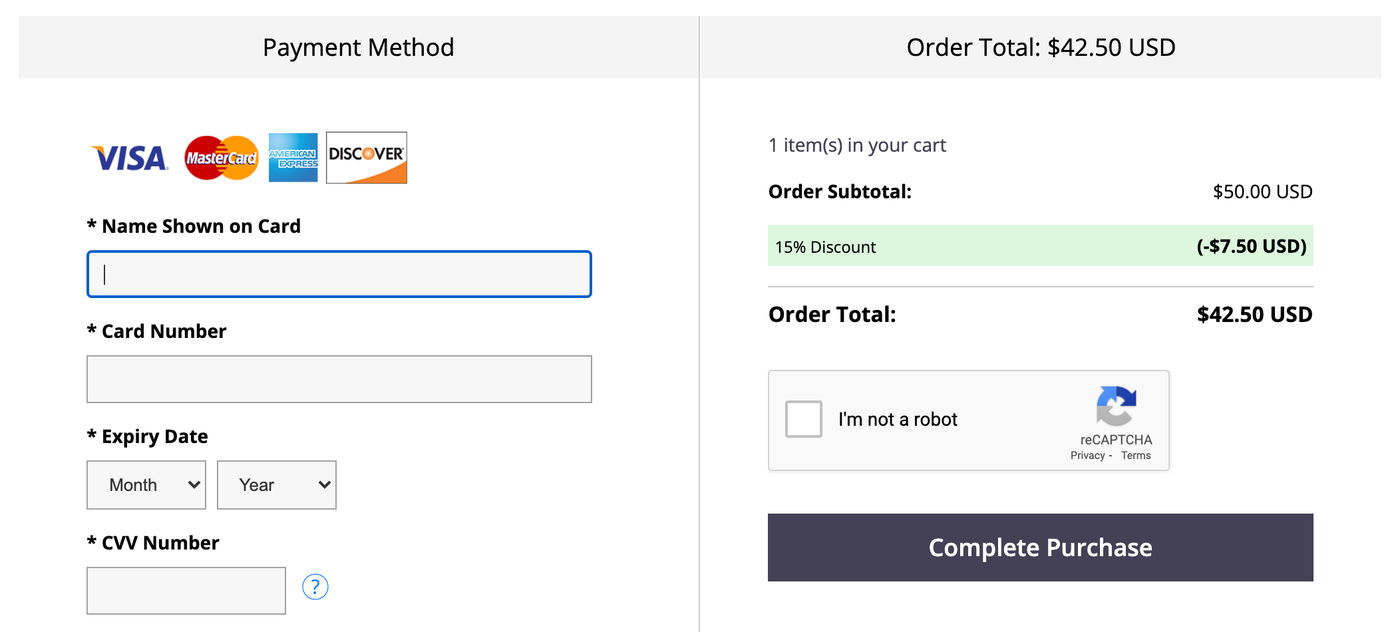1400x632 pixels.
Task: Open the reCAPTCHA Privacy link
Action: click(x=1087, y=455)
